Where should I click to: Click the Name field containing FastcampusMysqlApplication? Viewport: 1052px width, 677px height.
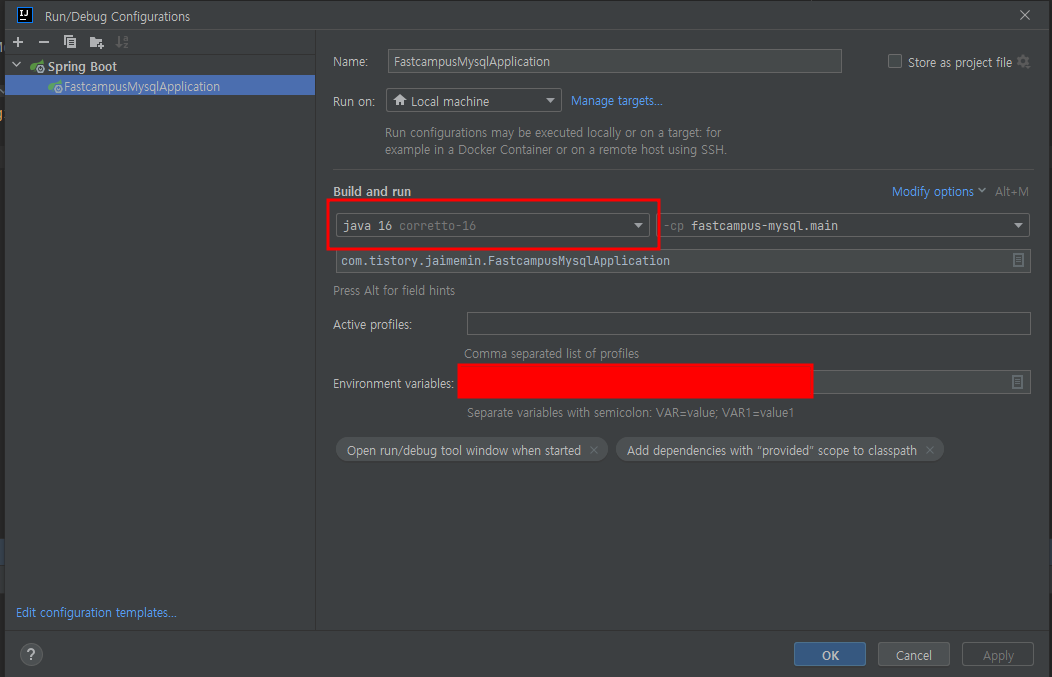pyautogui.click(x=614, y=61)
